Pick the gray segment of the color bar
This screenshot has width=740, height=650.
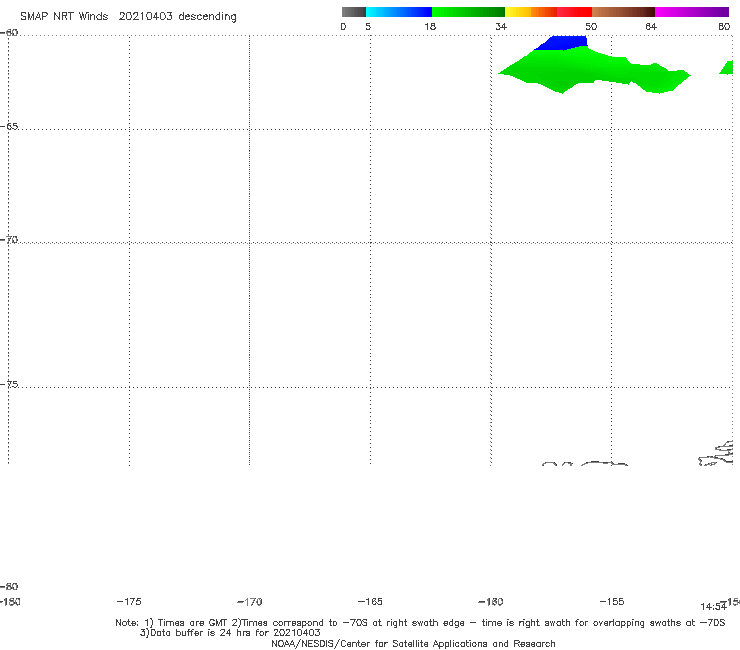pos(353,12)
